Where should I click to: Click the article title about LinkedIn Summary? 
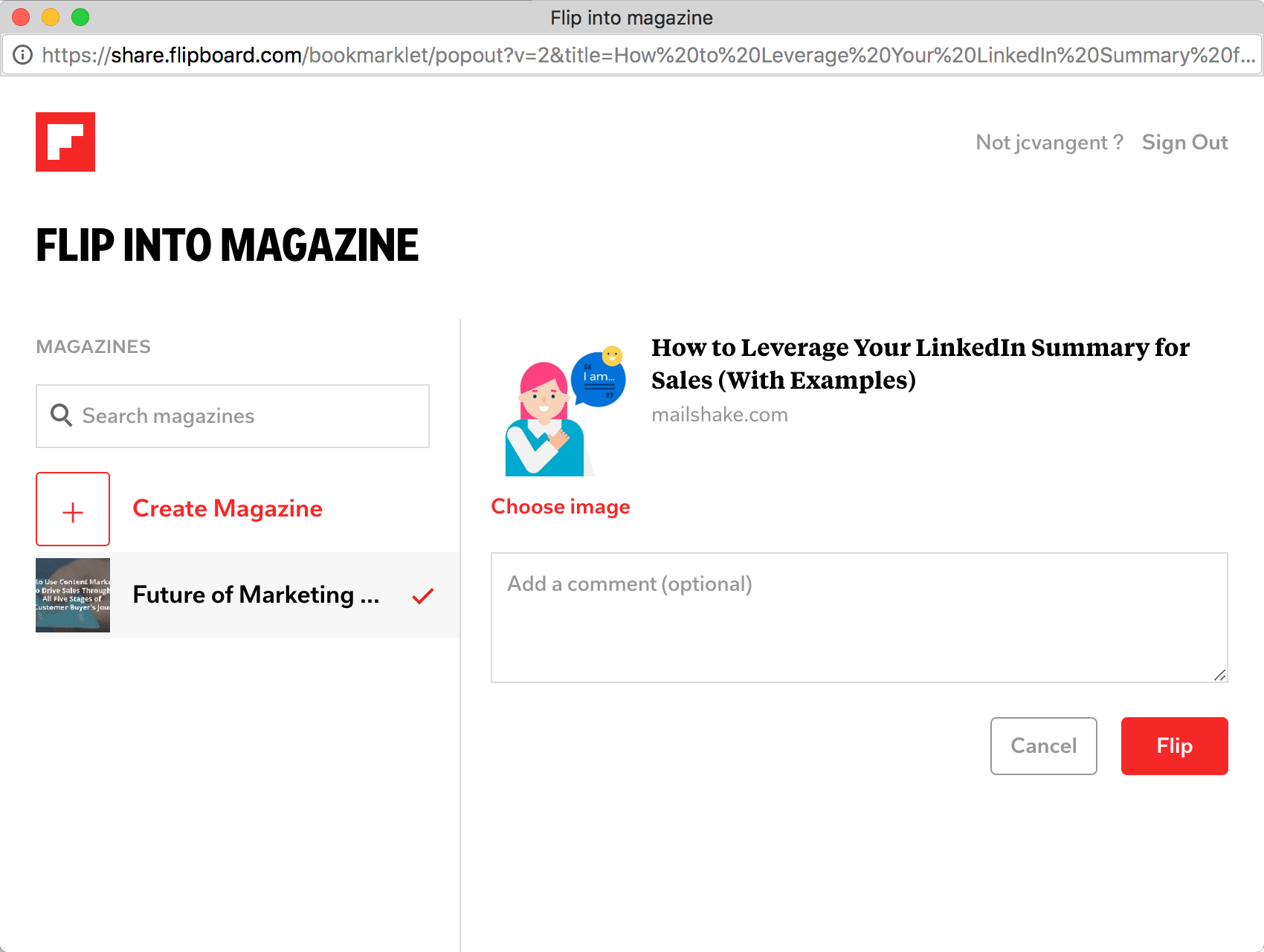click(920, 364)
